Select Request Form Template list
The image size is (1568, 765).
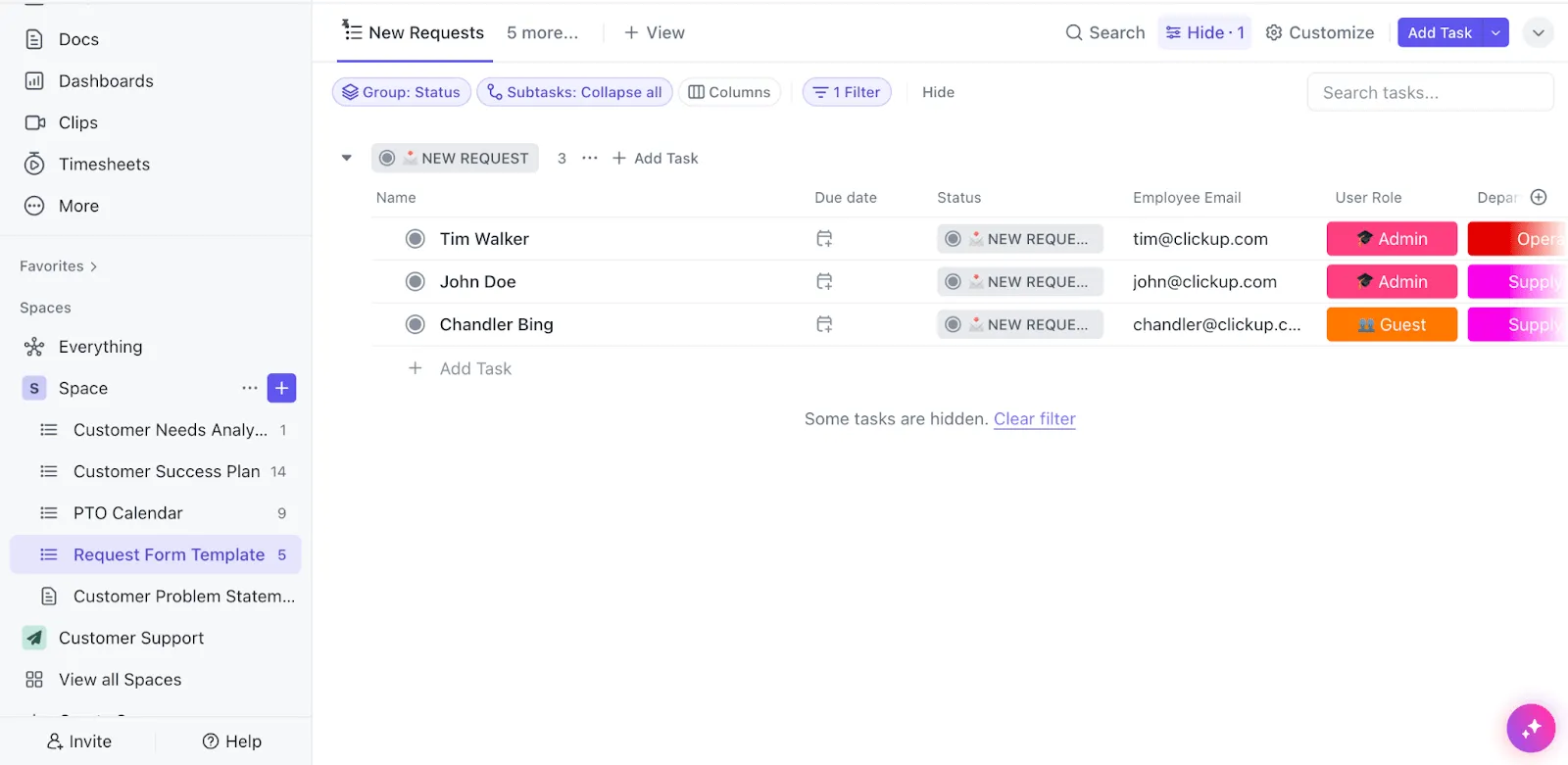coord(156,555)
